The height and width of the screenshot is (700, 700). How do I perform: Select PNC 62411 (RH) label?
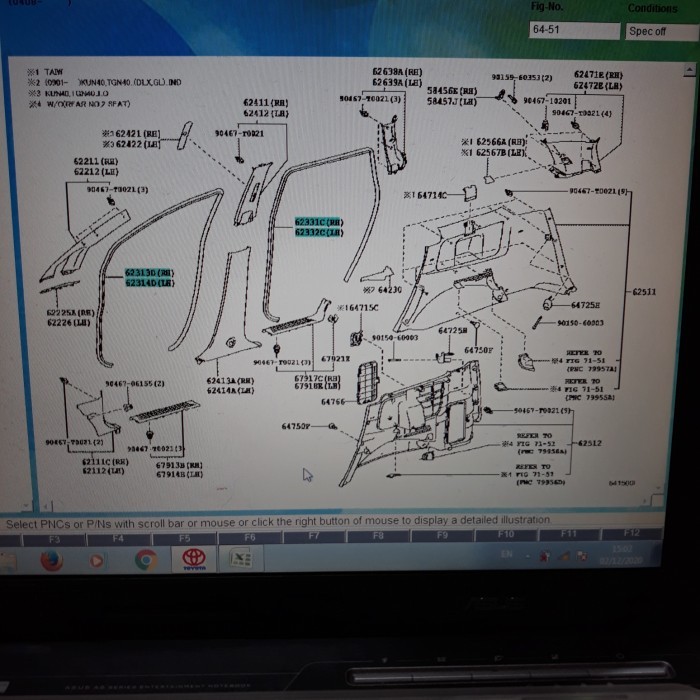click(x=266, y=103)
